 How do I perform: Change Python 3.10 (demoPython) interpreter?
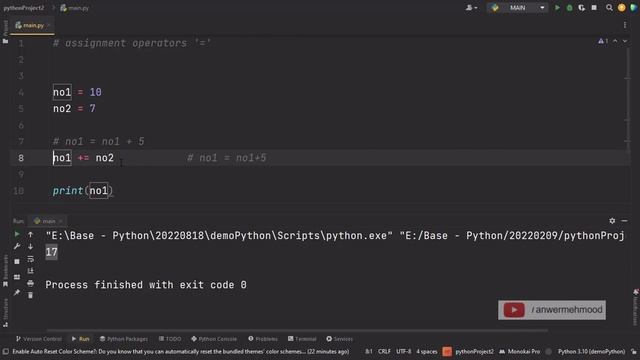pyautogui.click(x=591, y=351)
